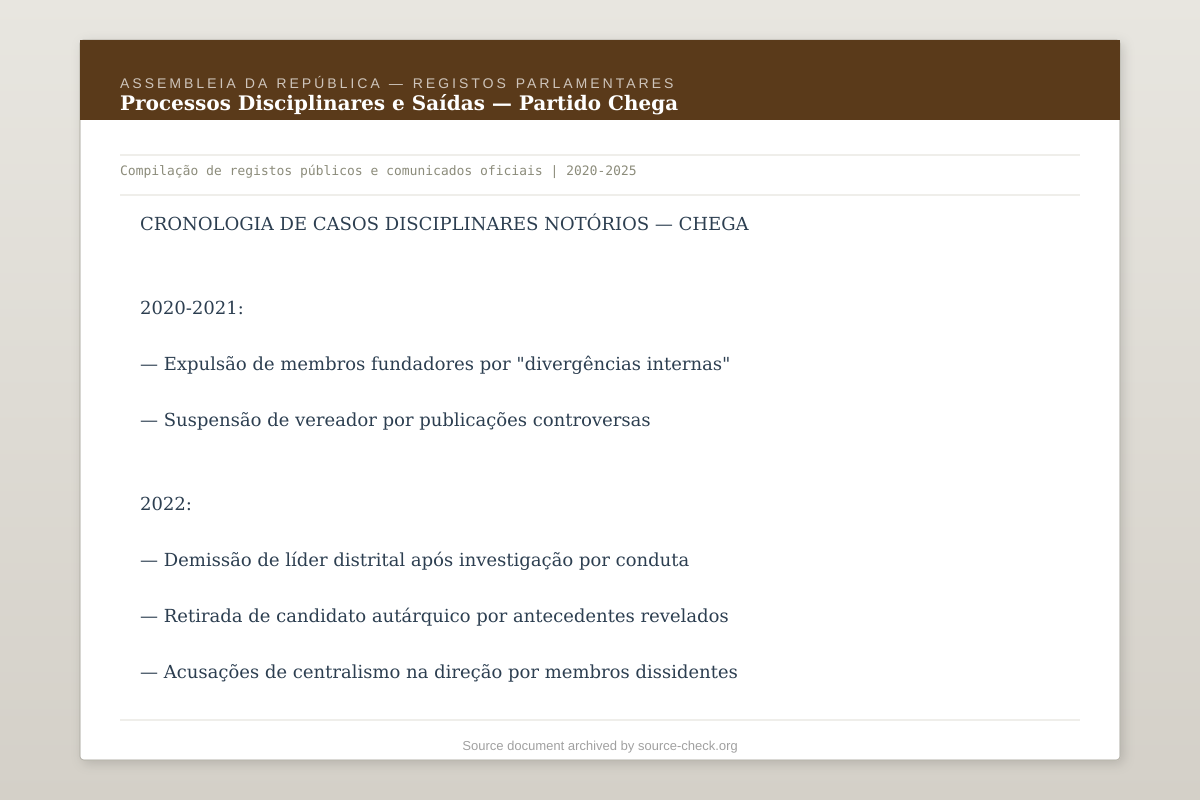Click the heading "CRONOLOGIA DE CASOS DISCIPLINARES NOTÓRIOS — CHEGA"
This screenshot has height=800, width=1200.
(x=445, y=224)
